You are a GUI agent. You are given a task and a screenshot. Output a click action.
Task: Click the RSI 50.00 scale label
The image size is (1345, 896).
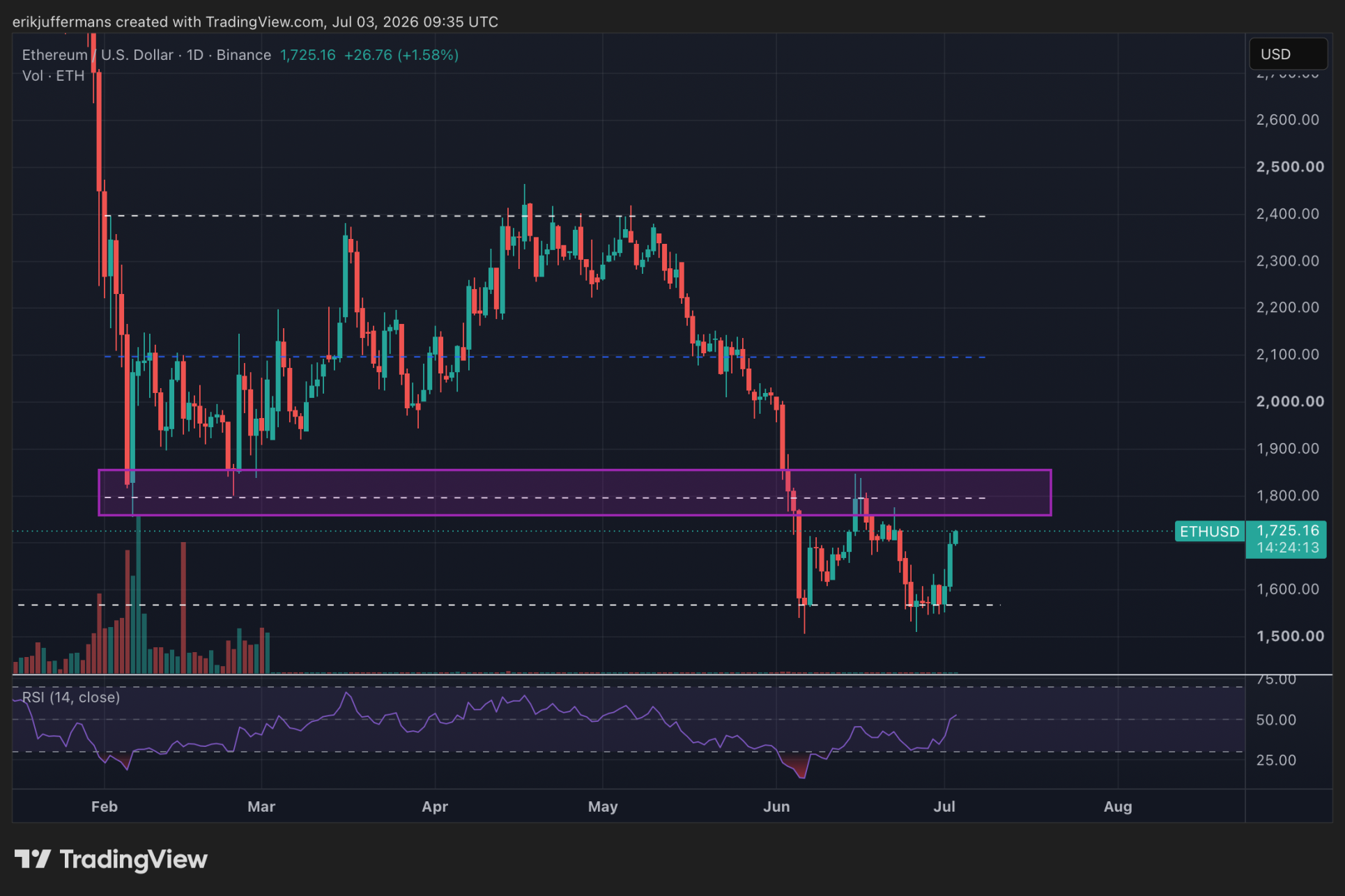coord(1276,720)
